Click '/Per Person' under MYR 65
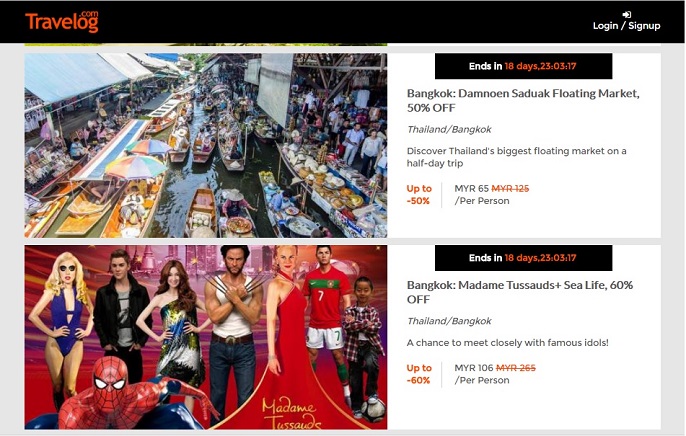Screen dimensions: 686x436 tap(482, 201)
